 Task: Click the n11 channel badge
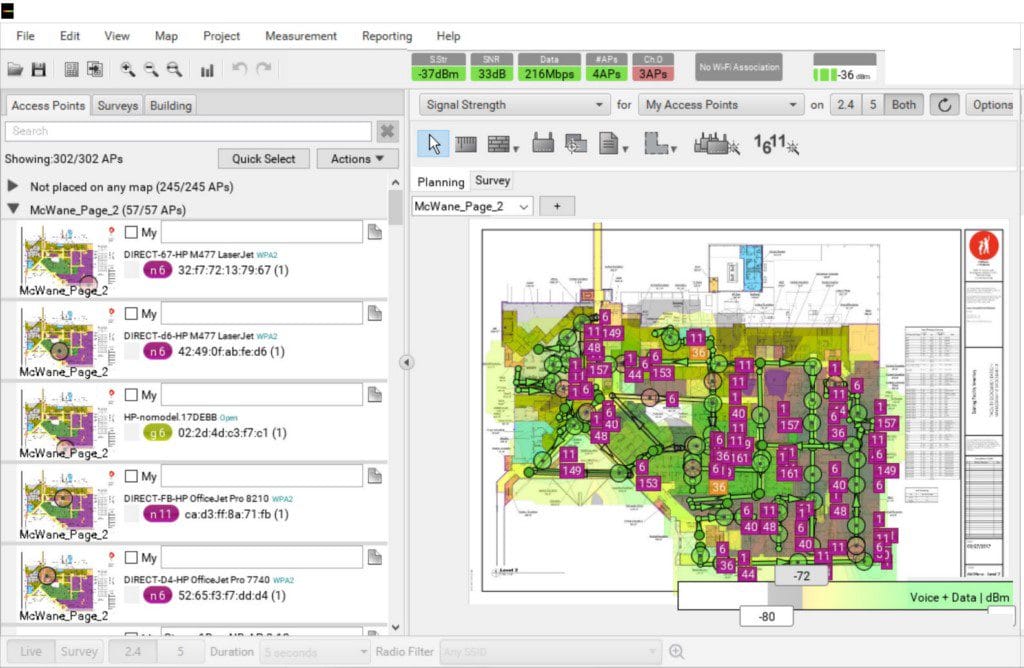[161, 514]
